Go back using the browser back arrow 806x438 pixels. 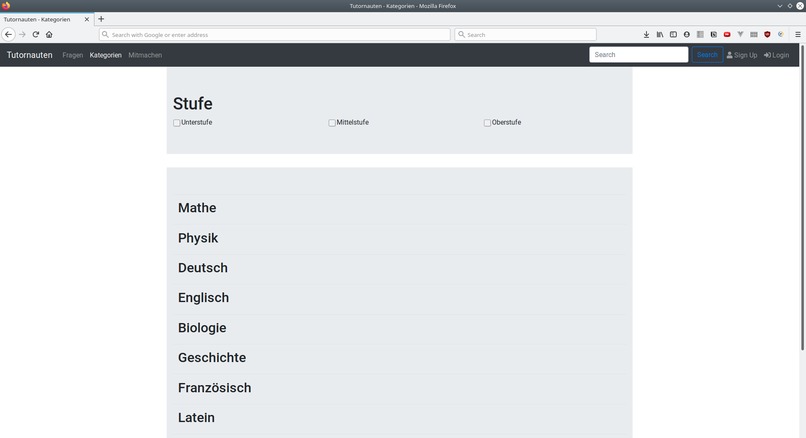(8, 34)
